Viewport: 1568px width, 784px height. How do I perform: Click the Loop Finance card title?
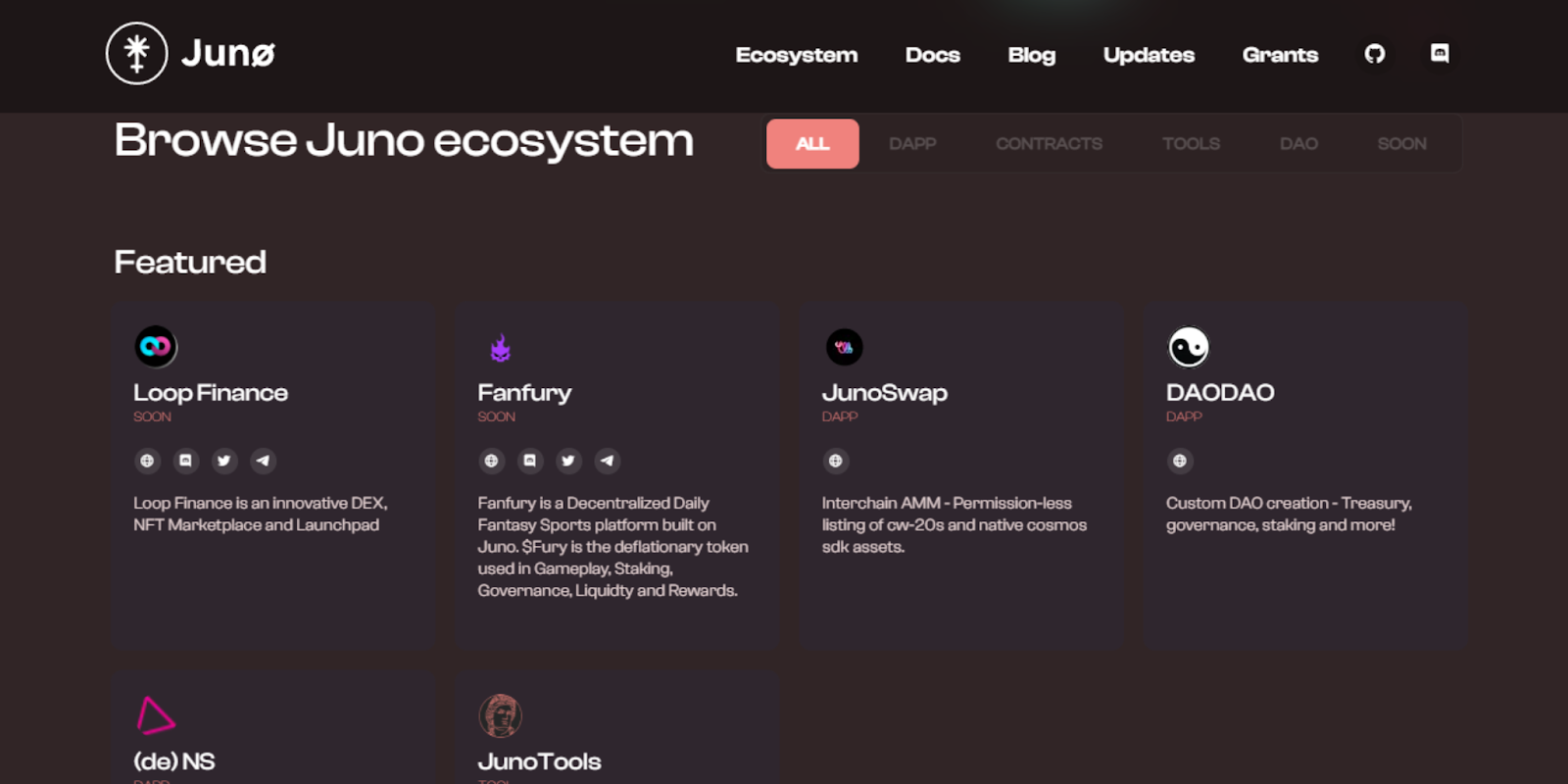211,393
